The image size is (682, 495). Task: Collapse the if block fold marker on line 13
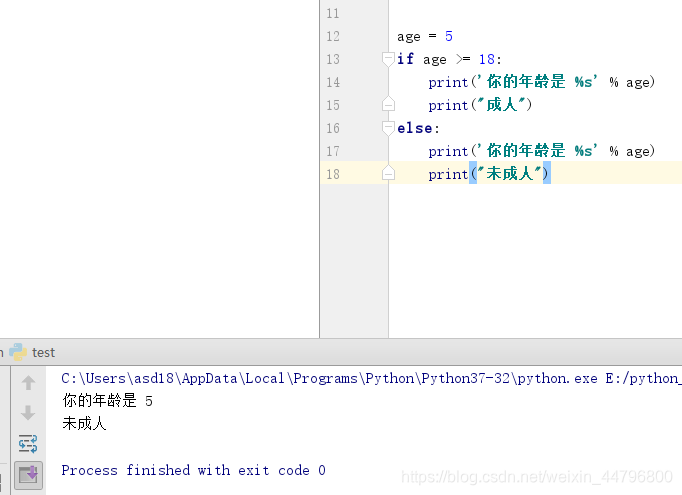click(388, 59)
